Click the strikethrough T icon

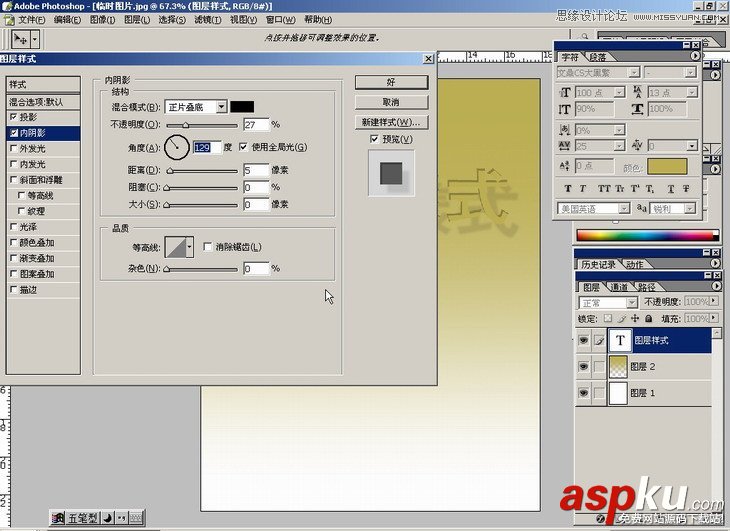[x=686, y=188]
